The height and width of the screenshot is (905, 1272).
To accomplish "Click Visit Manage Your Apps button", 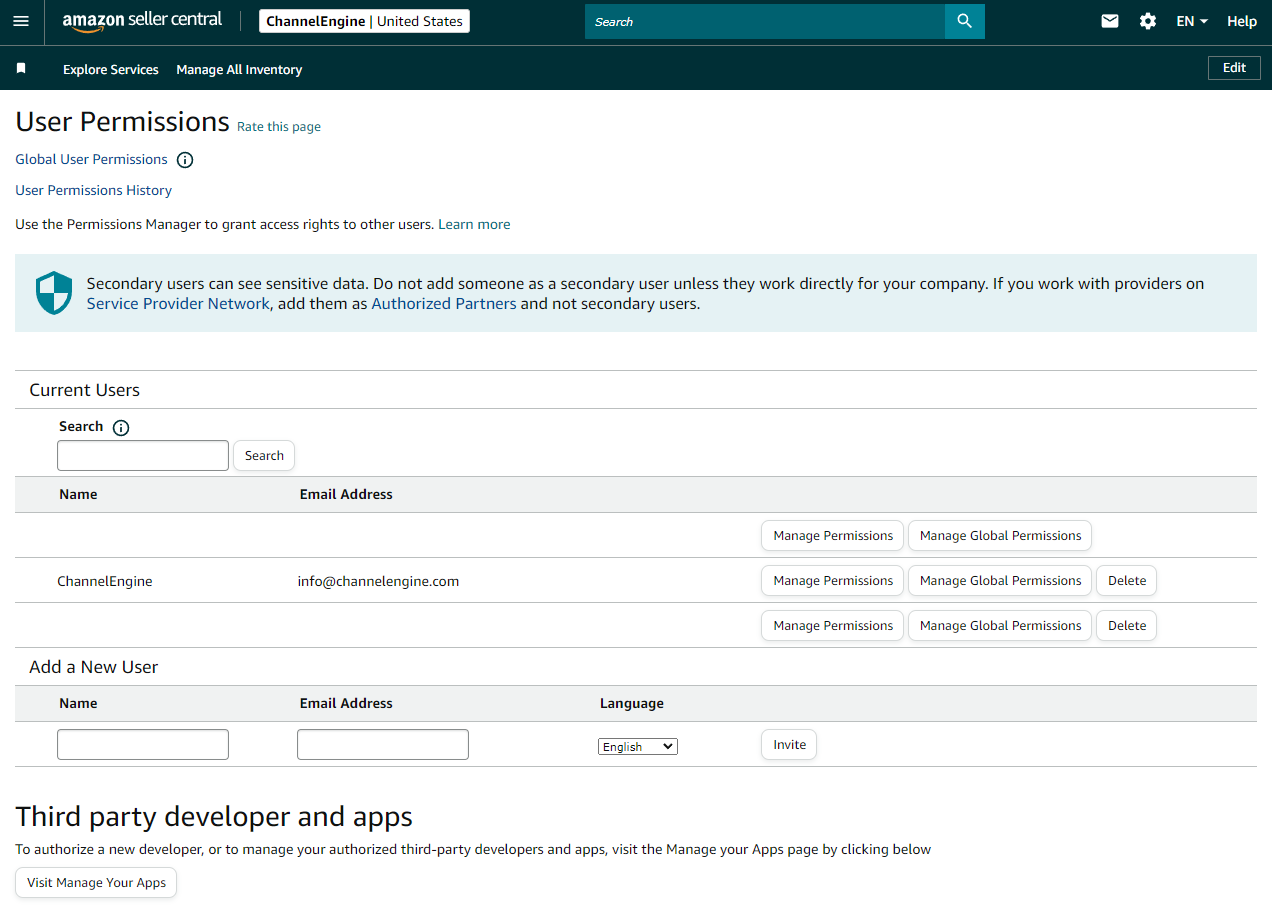I will pyautogui.click(x=96, y=883).
